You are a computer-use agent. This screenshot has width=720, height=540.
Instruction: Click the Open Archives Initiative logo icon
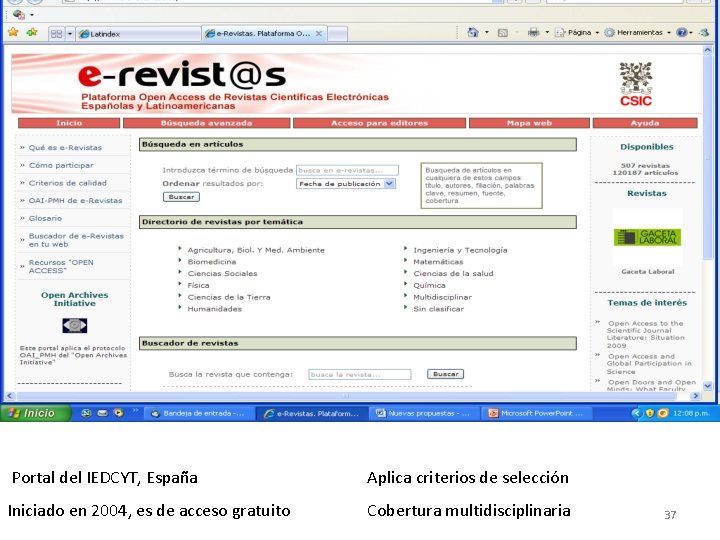pyautogui.click(x=74, y=326)
